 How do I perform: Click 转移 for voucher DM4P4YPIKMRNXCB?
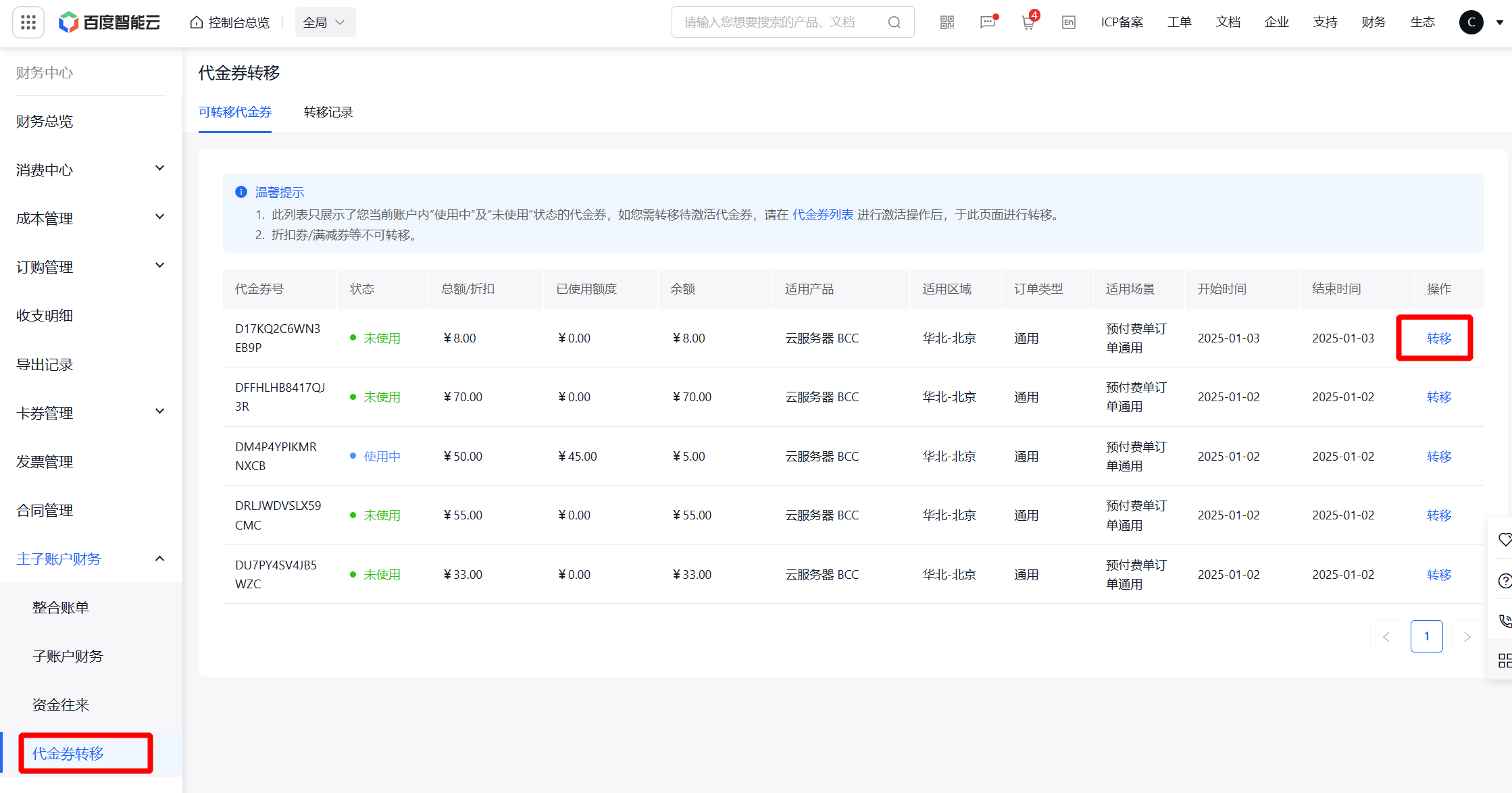(x=1439, y=456)
